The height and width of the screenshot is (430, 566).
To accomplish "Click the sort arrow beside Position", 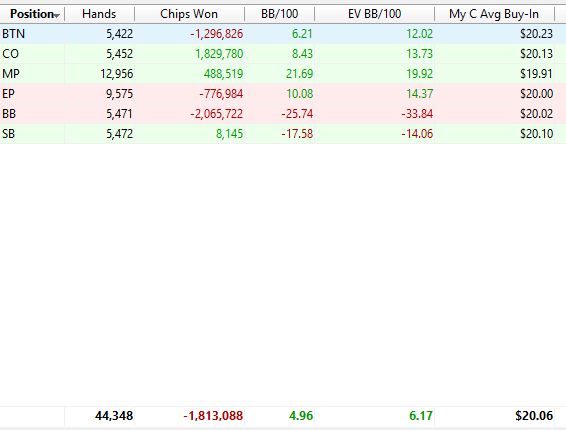I will coord(56,16).
